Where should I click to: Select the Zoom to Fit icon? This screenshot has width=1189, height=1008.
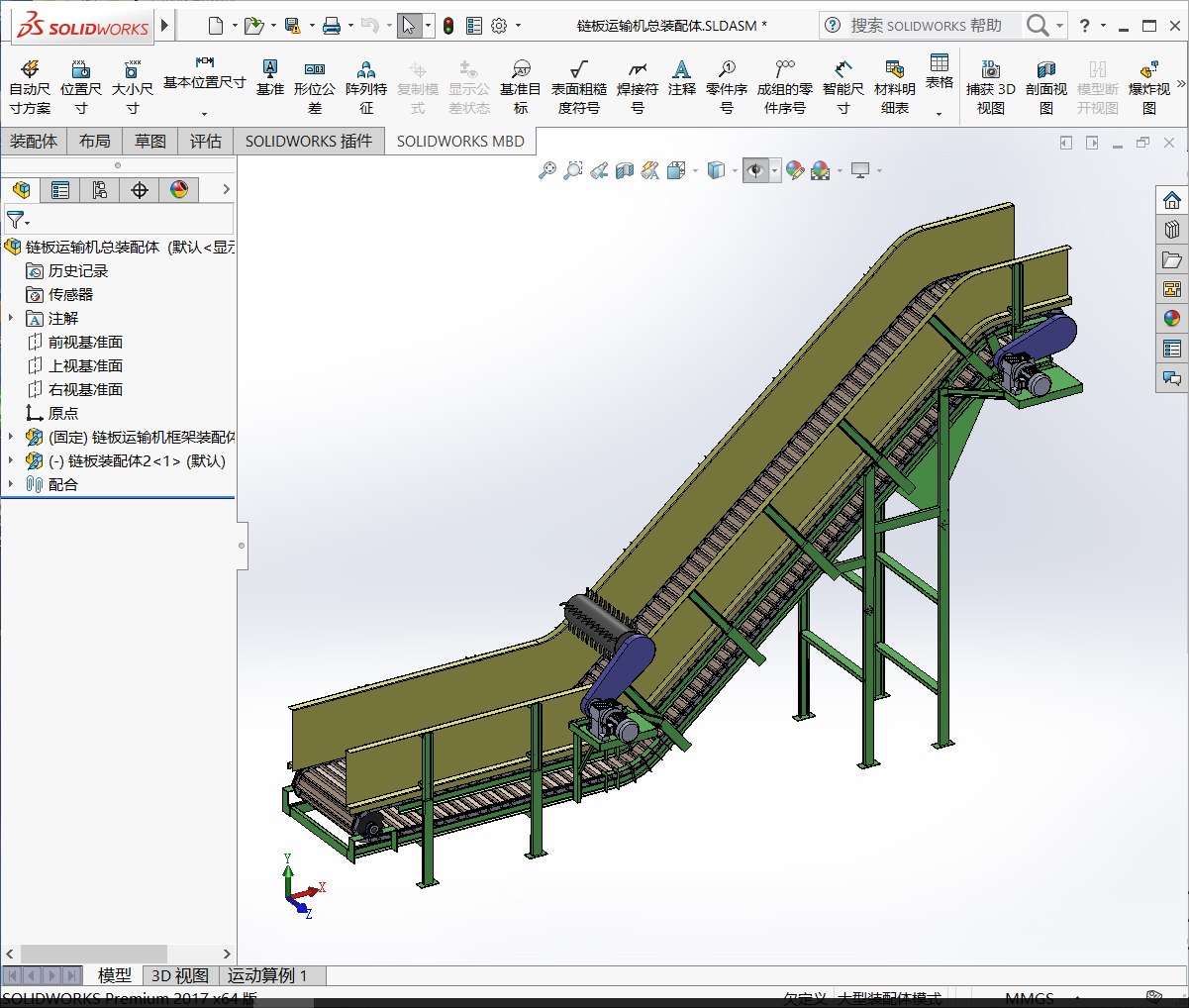point(549,169)
